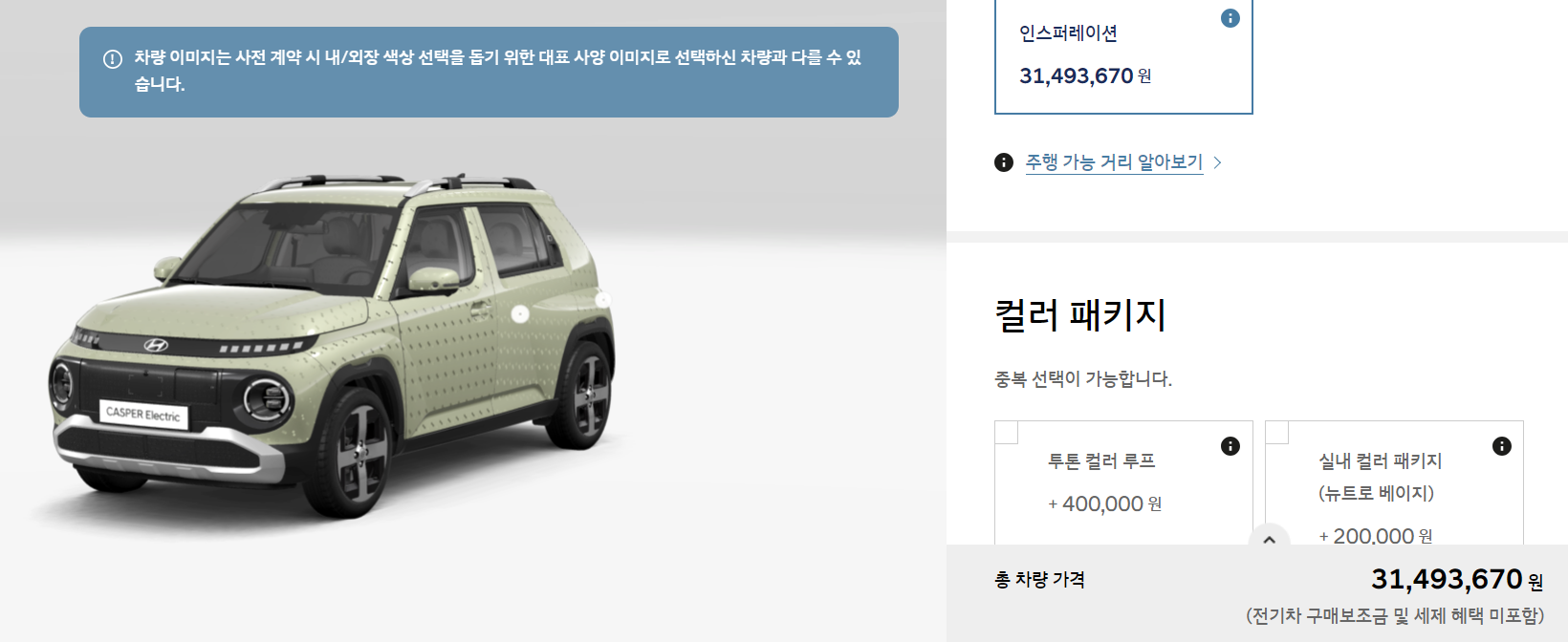This screenshot has height=642, width=1568.
Task: Check the 투톤 컬러 루프 checkbox
Action: [x=1007, y=433]
